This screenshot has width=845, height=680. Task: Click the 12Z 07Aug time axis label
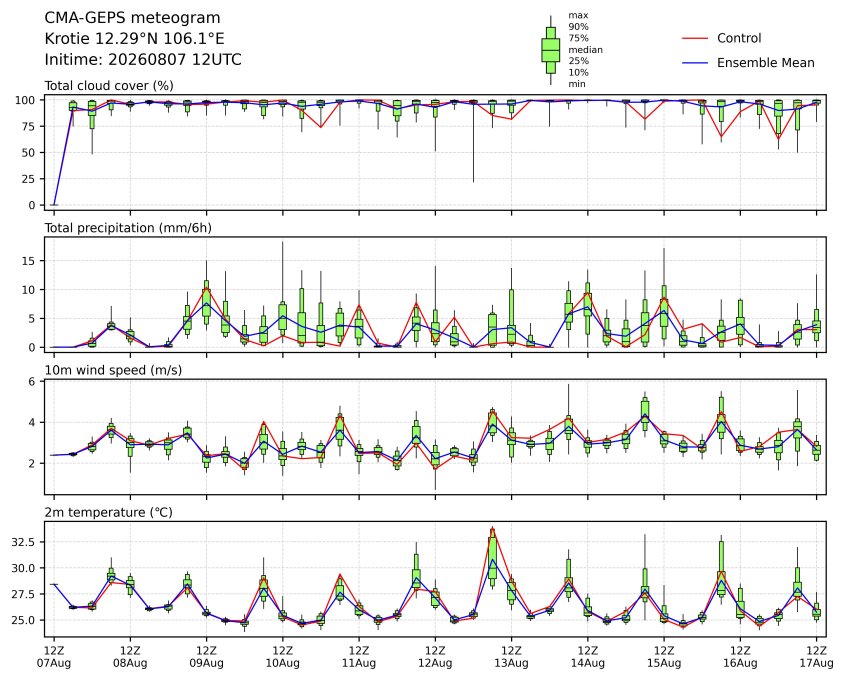54,657
